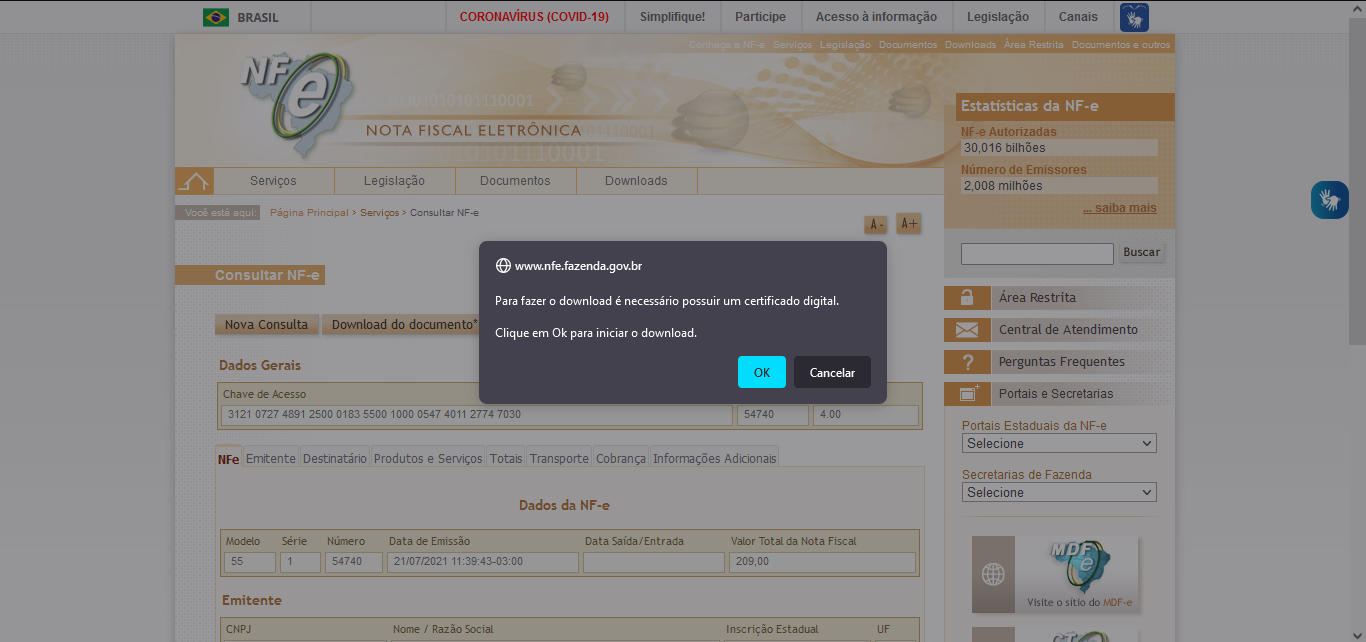Open the MDF-e site banner thumbnail
The height and width of the screenshot is (642, 1366).
[x=1077, y=574]
